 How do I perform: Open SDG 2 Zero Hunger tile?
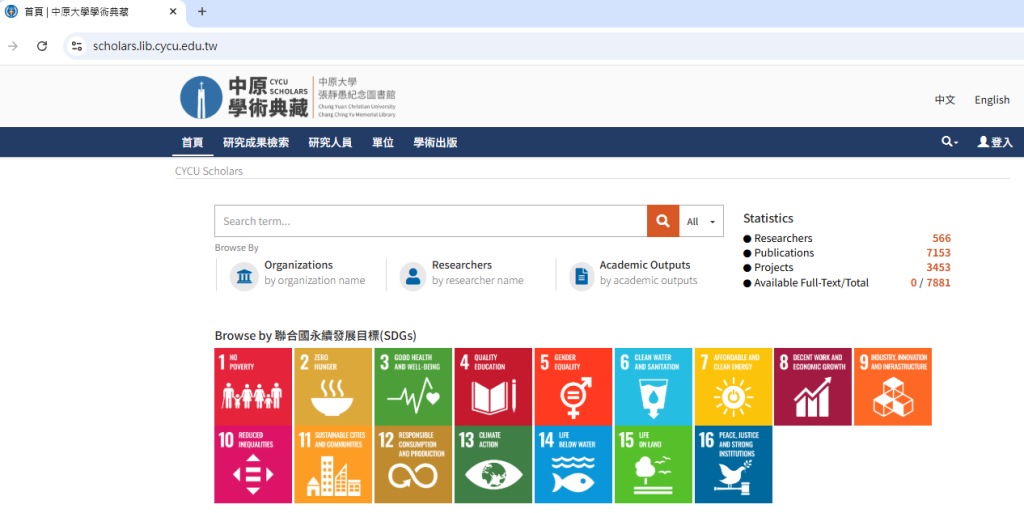tap(333, 387)
